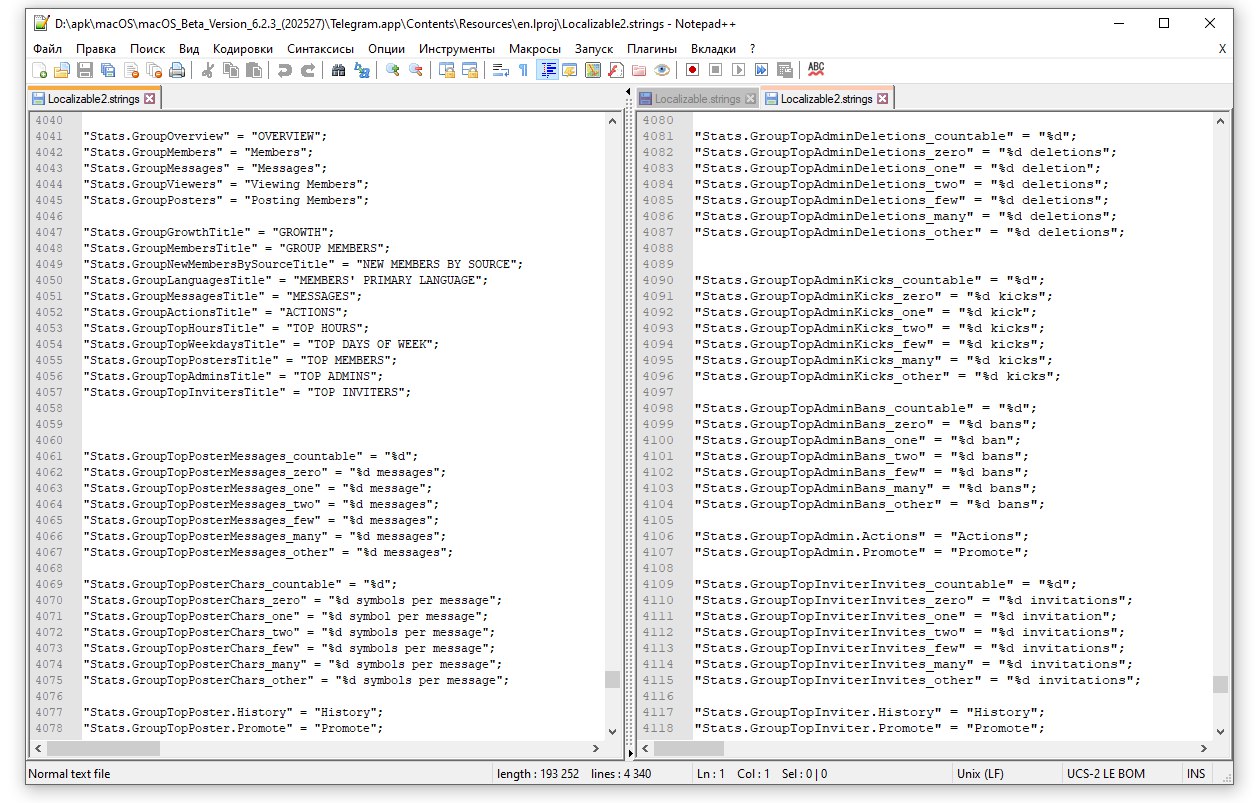The width and height of the screenshot is (1259, 803).
Task: Toggle the show all characters pilcrow
Action: pos(522,70)
